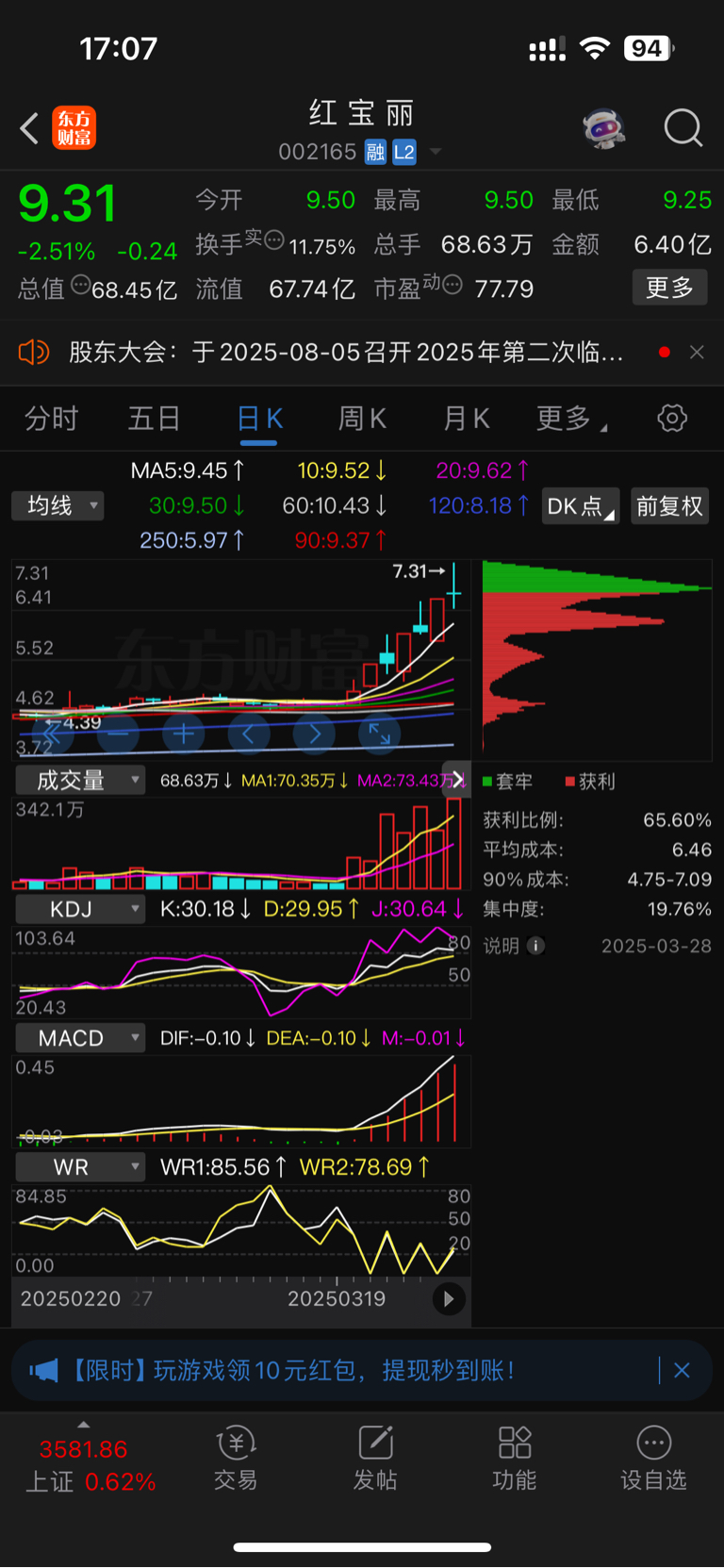Tap the 总值 info icon
The image size is (724, 1568).
(x=81, y=284)
